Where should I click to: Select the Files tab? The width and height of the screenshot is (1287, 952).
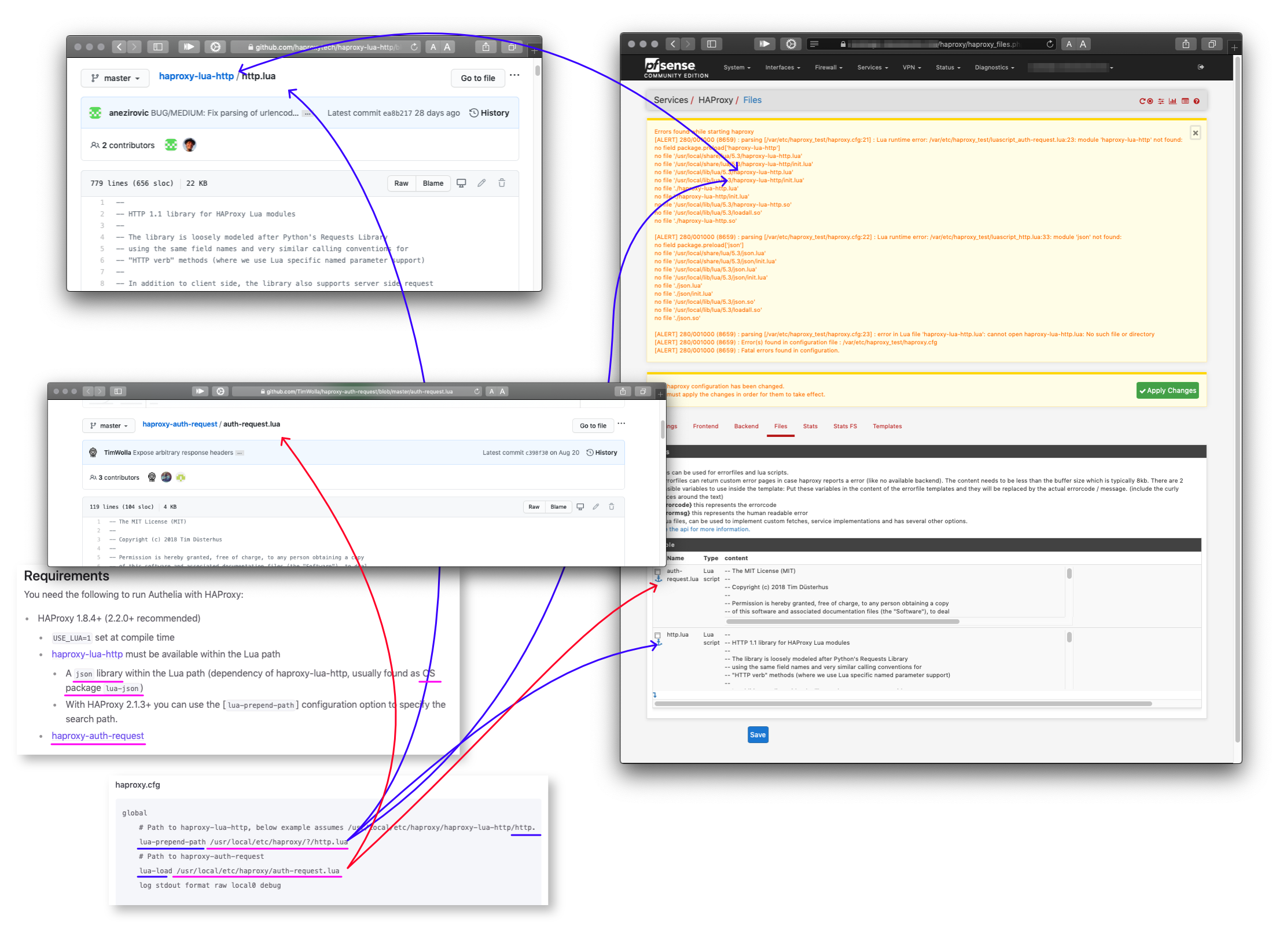coord(781,426)
